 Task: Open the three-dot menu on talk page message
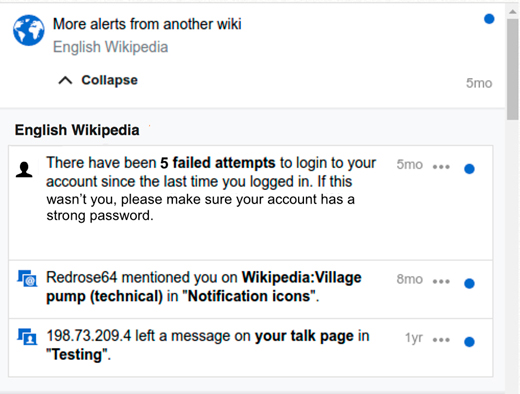click(441, 340)
